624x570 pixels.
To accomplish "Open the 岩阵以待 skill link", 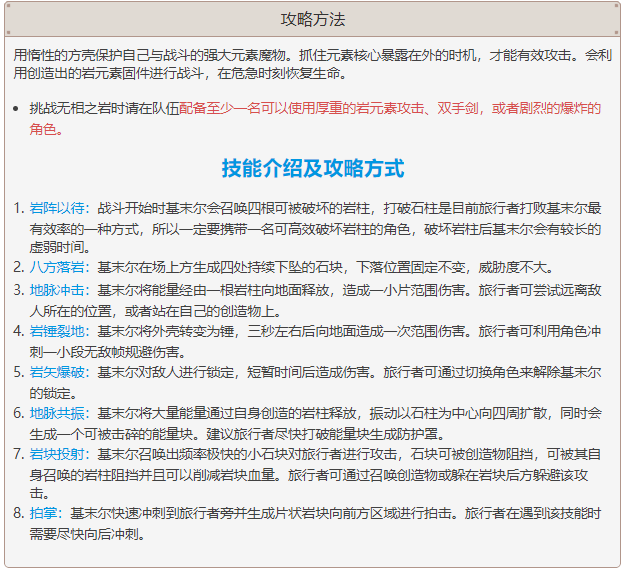I will pyautogui.click(x=57, y=208).
